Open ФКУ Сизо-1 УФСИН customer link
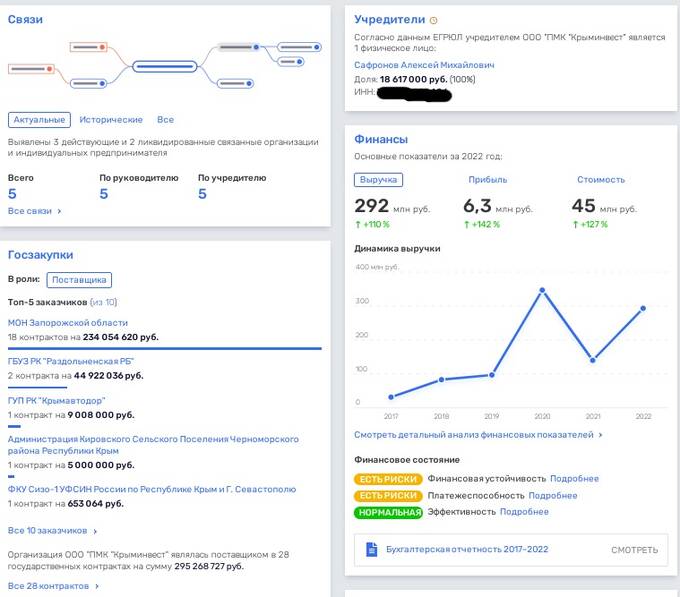This screenshot has height=597, width=680. tap(152, 489)
